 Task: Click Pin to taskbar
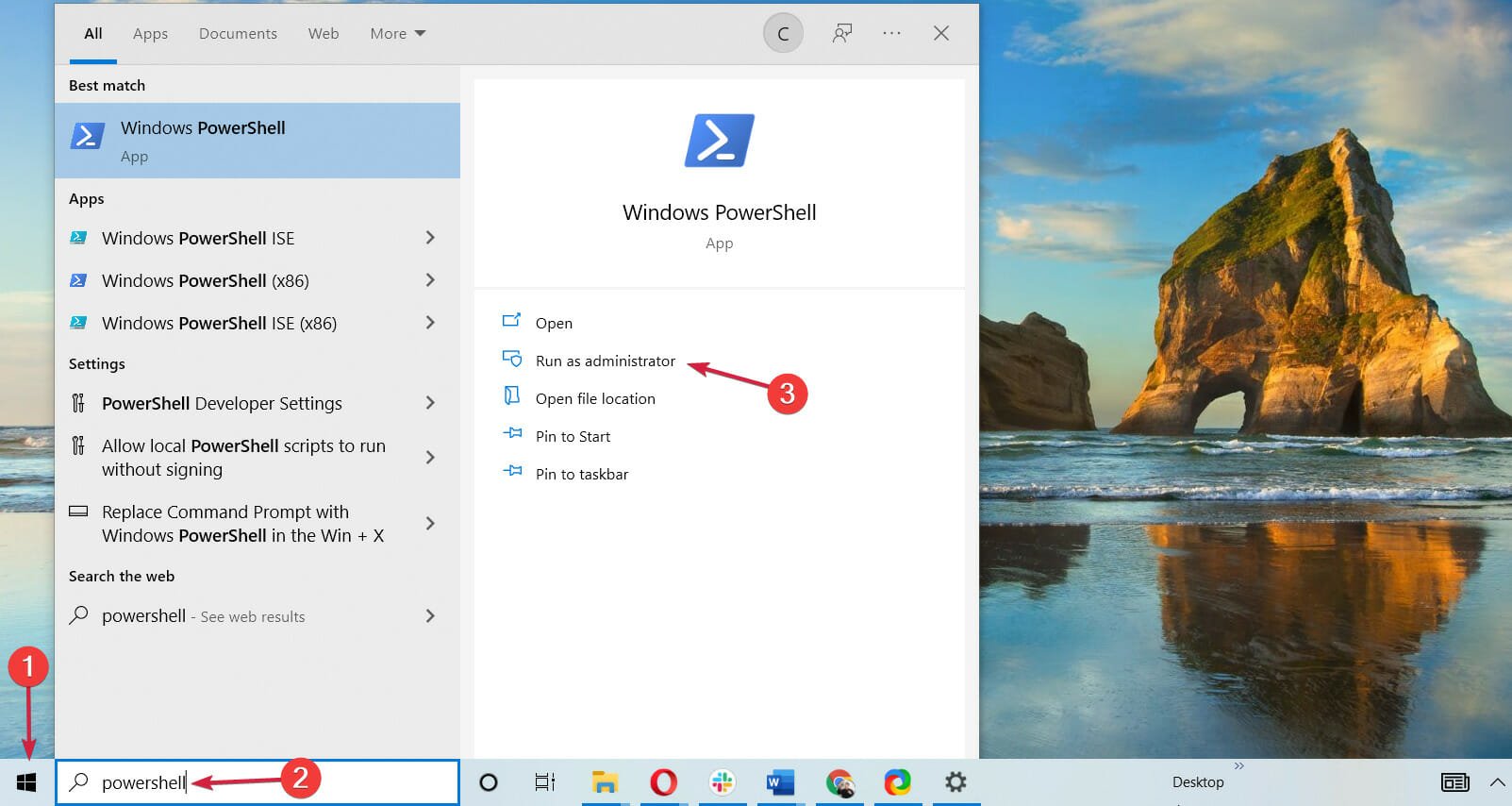click(x=582, y=474)
